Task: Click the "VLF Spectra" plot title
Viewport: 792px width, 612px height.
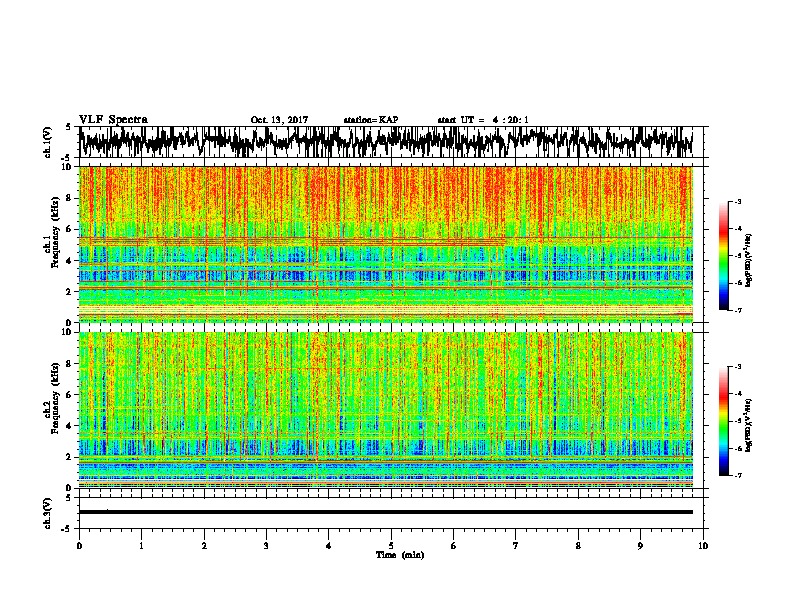Action: point(113,120)
